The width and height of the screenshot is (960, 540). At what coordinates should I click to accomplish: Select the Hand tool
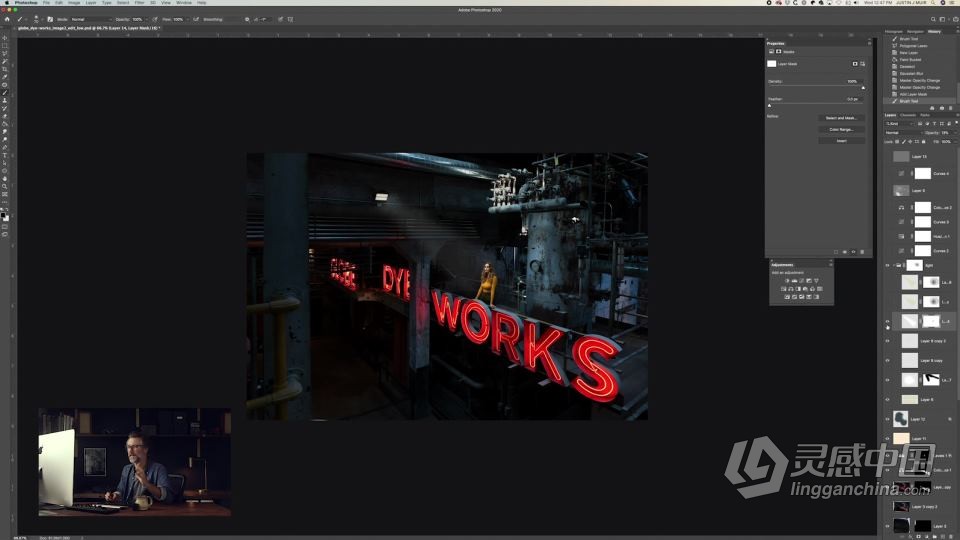(x=5, y=178)
